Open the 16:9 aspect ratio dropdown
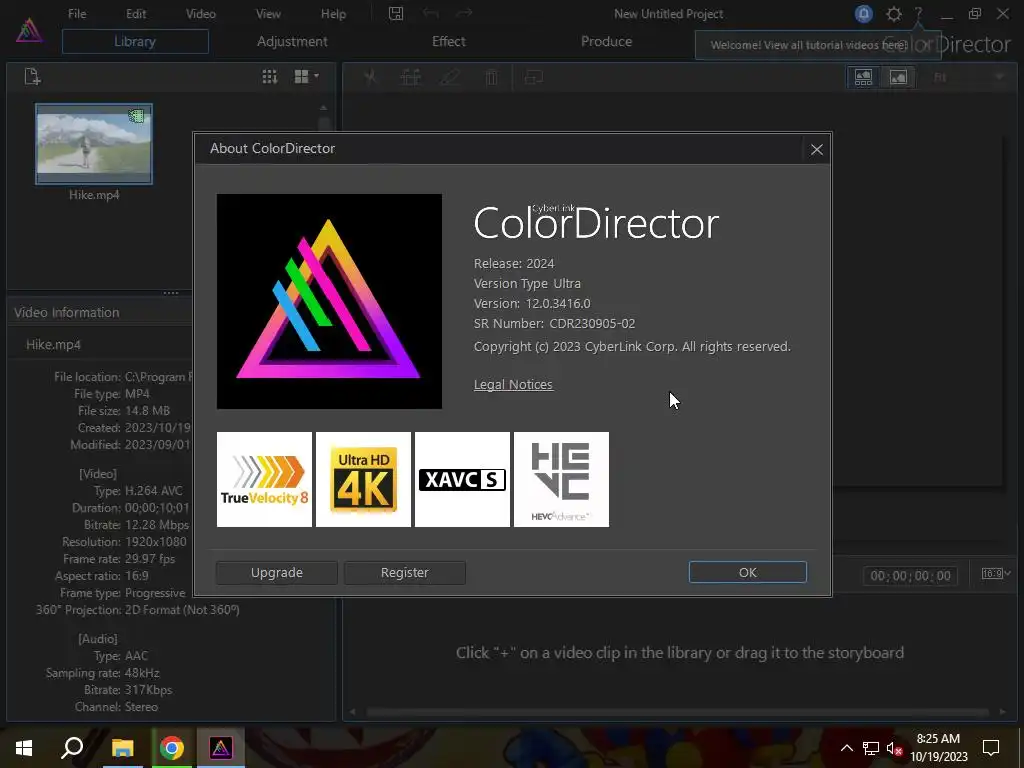Screen dimensions: 1024x768 995,573
